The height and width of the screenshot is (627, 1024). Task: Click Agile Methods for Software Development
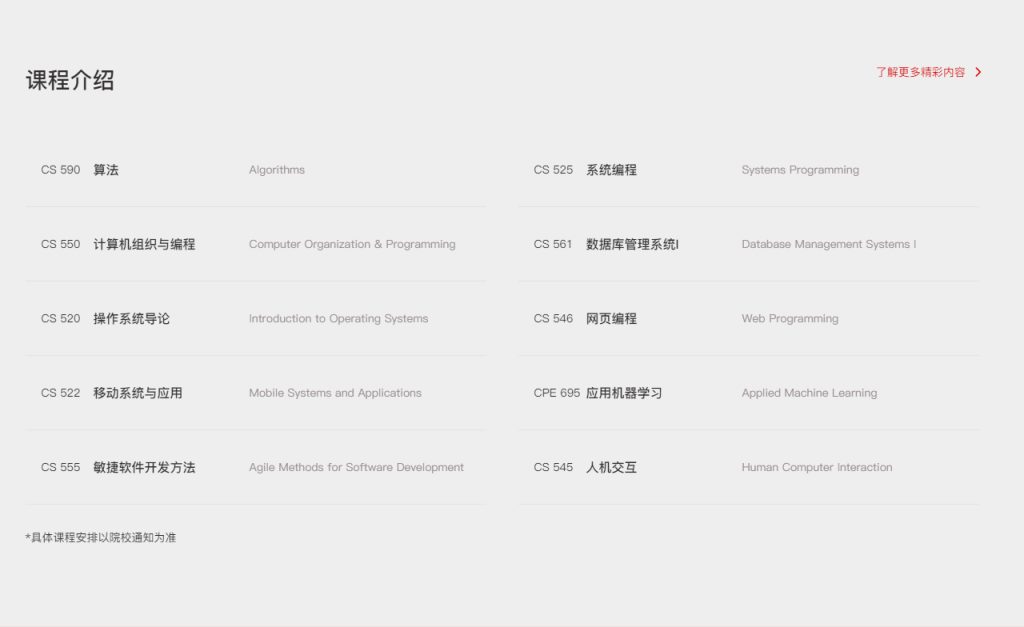point(356,467)
